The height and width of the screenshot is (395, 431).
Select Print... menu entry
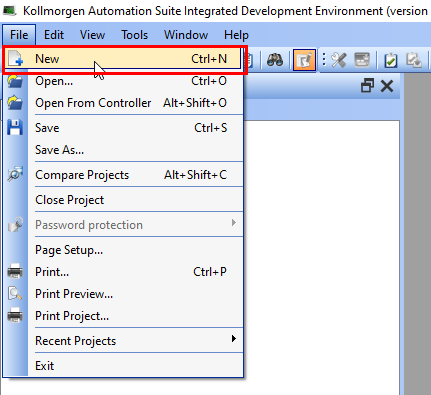(123, 272)
